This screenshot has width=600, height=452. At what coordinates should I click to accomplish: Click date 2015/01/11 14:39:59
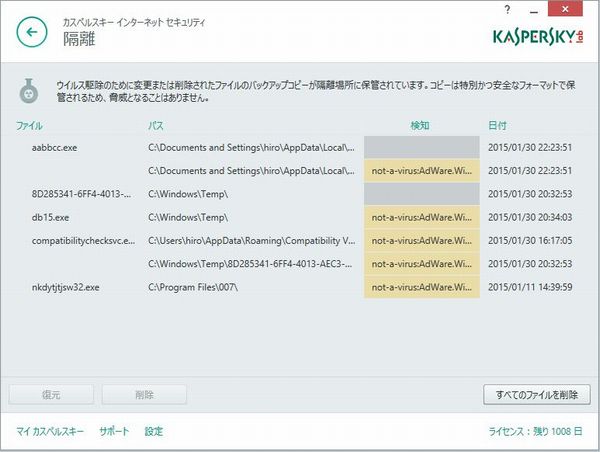click(530, 287)
